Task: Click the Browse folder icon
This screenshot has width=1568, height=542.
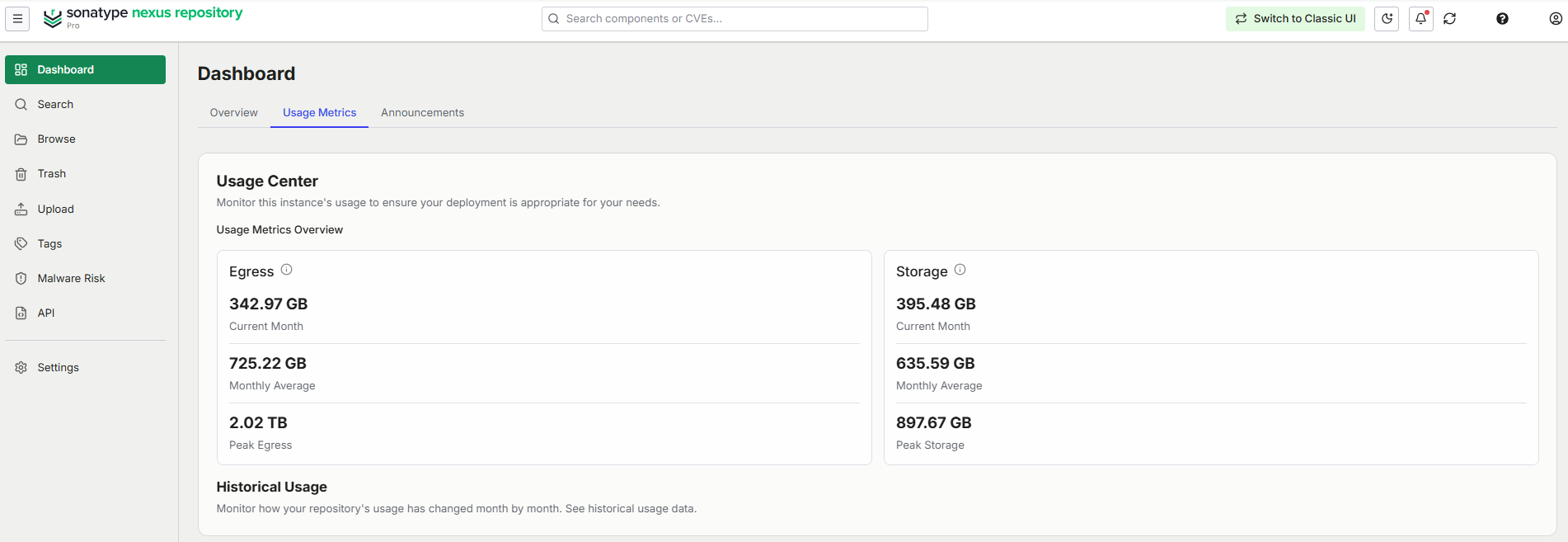Action: pyautogui.click(x=21, y=139)
